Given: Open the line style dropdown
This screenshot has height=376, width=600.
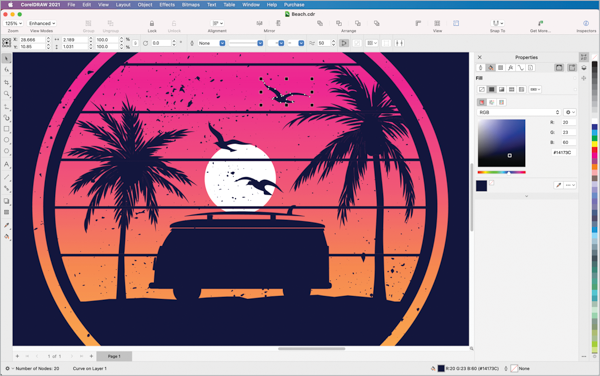Looking at the screenshot, I should click(x=246, y=43).
